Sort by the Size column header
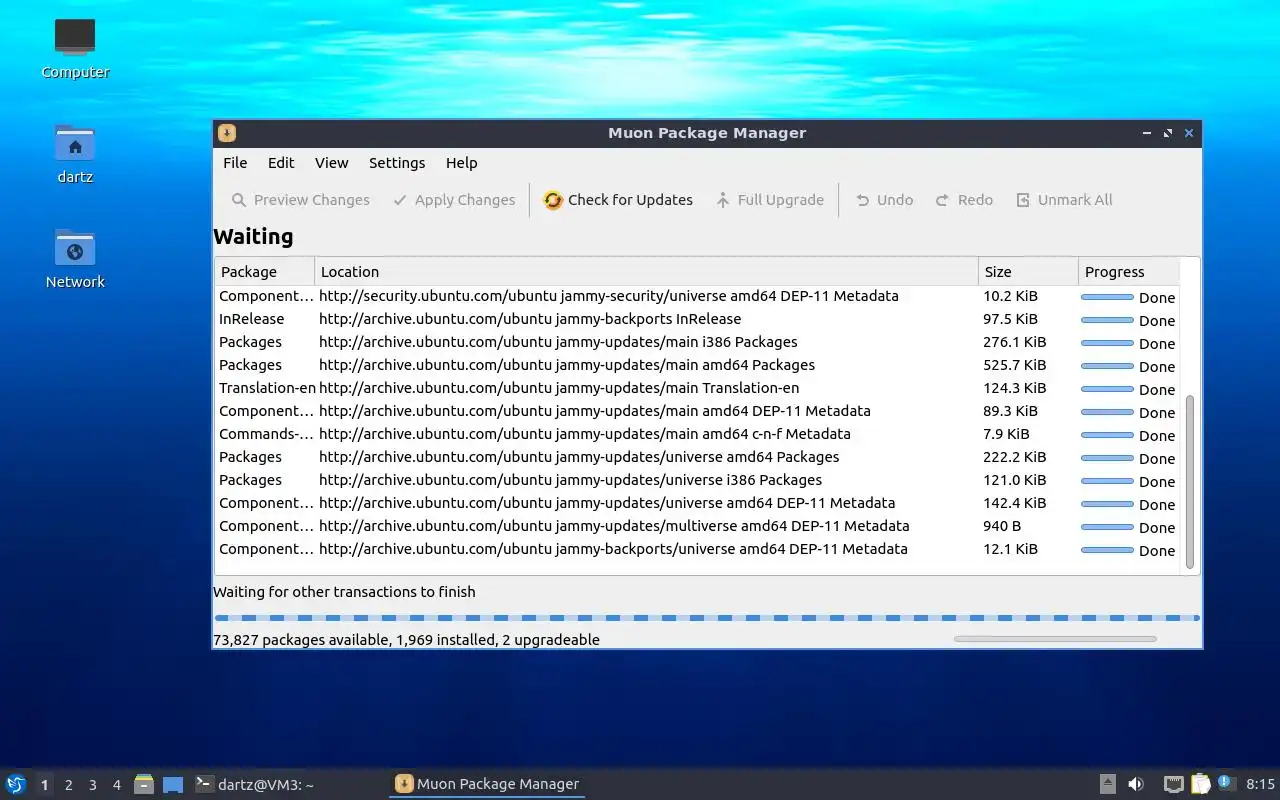The image size is (1280, 800). point(1028,272)
